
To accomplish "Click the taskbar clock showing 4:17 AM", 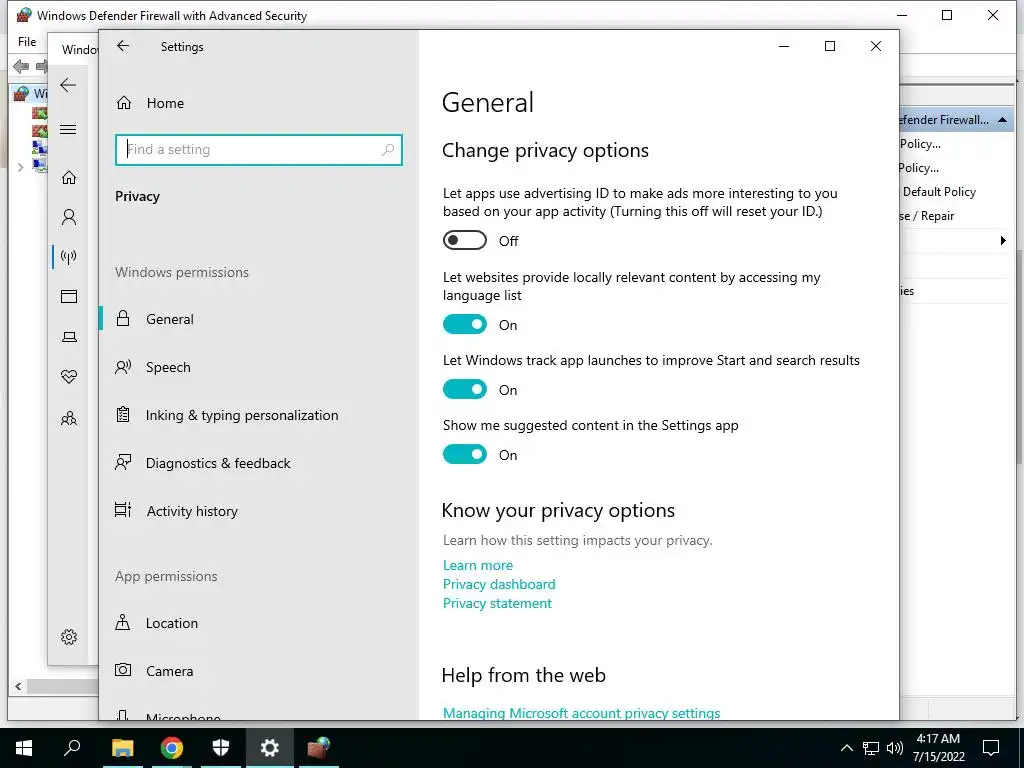I will (x=938, y=748).
